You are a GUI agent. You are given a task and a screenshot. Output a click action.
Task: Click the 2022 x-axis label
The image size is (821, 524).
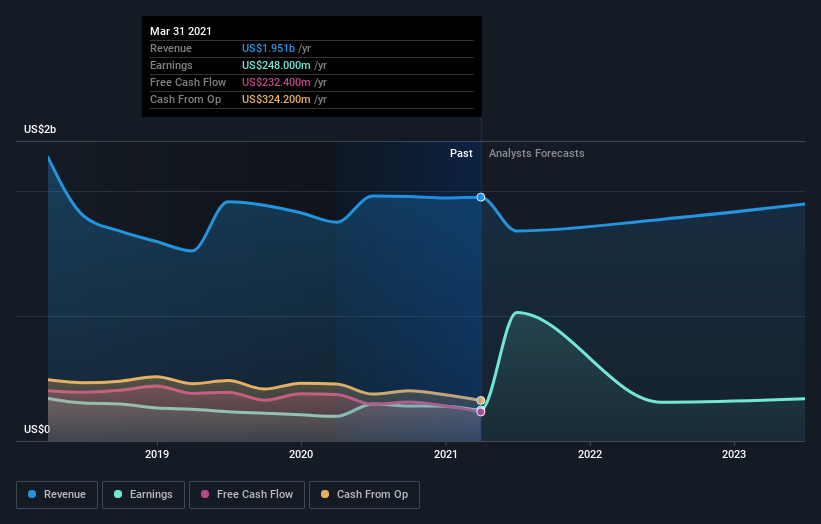[x=590, y=454]
